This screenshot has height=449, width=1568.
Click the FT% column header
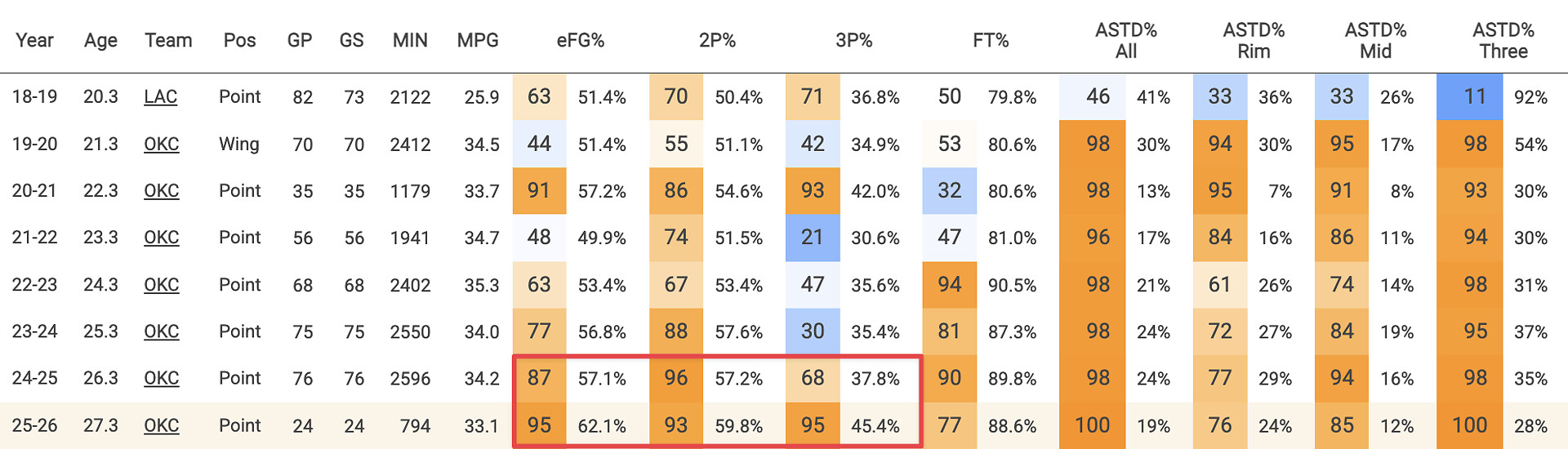[990, 41]
